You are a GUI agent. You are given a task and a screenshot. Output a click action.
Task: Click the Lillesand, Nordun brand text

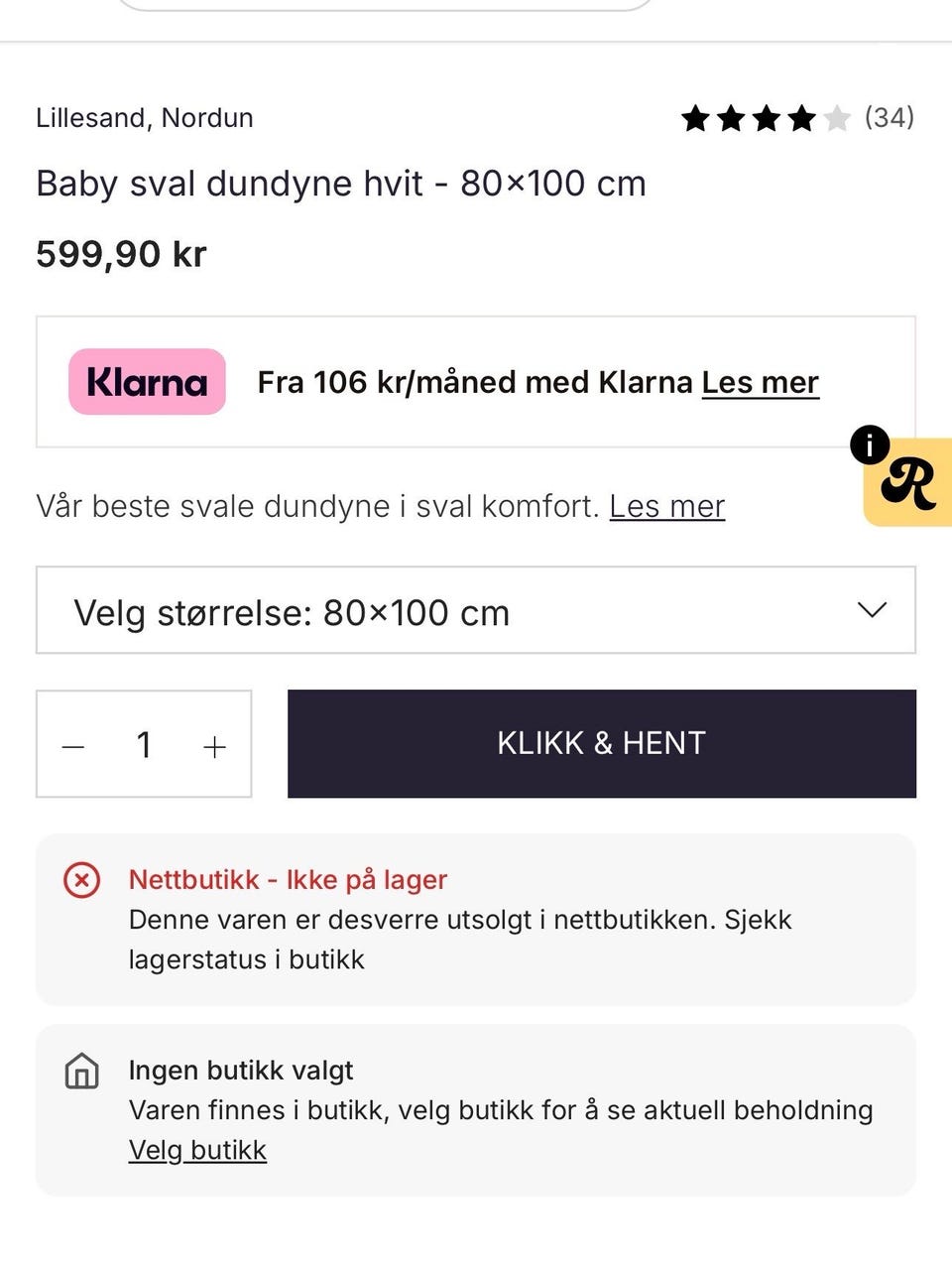pyautogui.click(x=145, y=118)
